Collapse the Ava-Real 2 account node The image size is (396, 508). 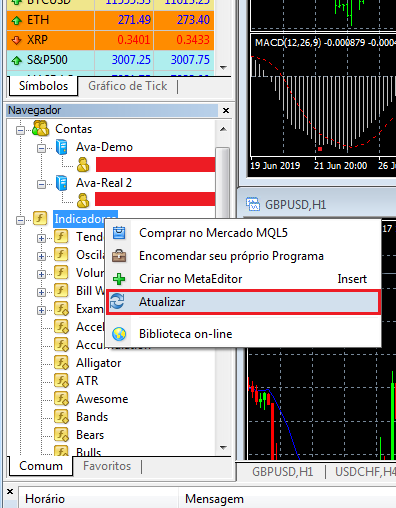pos(41,184)
